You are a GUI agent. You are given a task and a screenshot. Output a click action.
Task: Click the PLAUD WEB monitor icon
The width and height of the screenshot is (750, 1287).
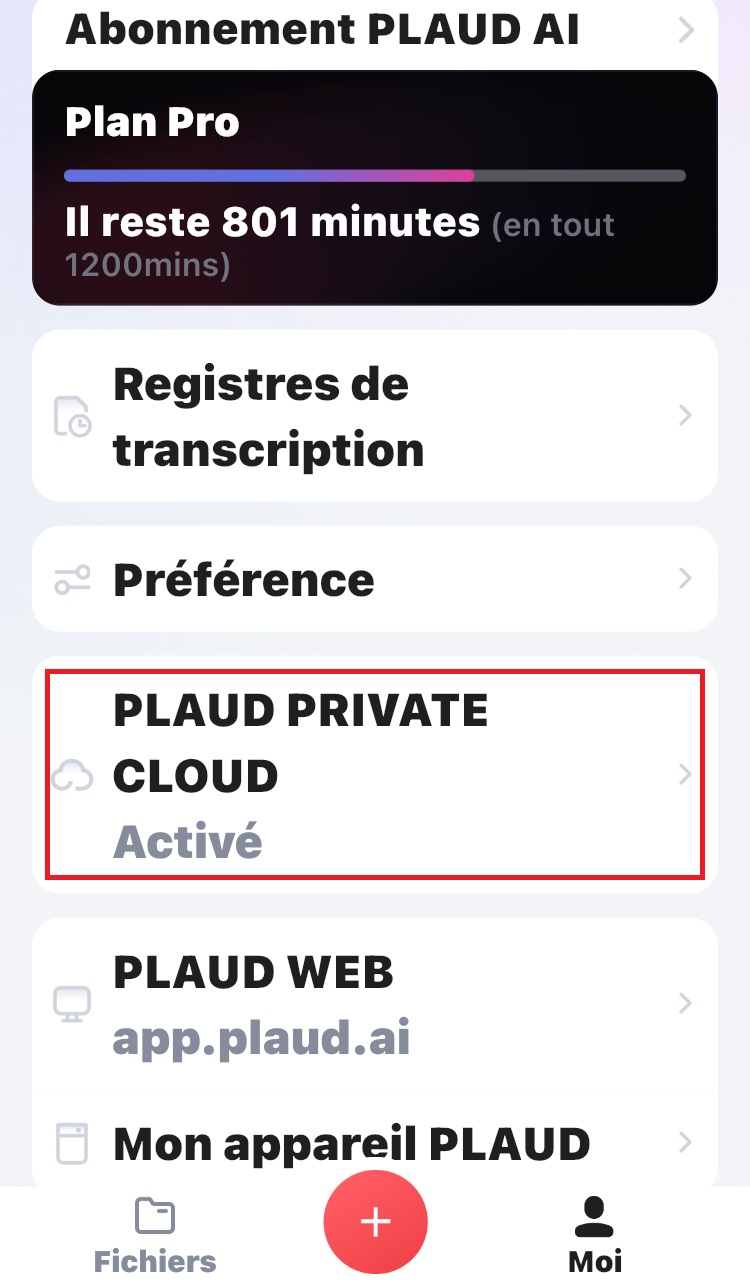point(72,1004)
